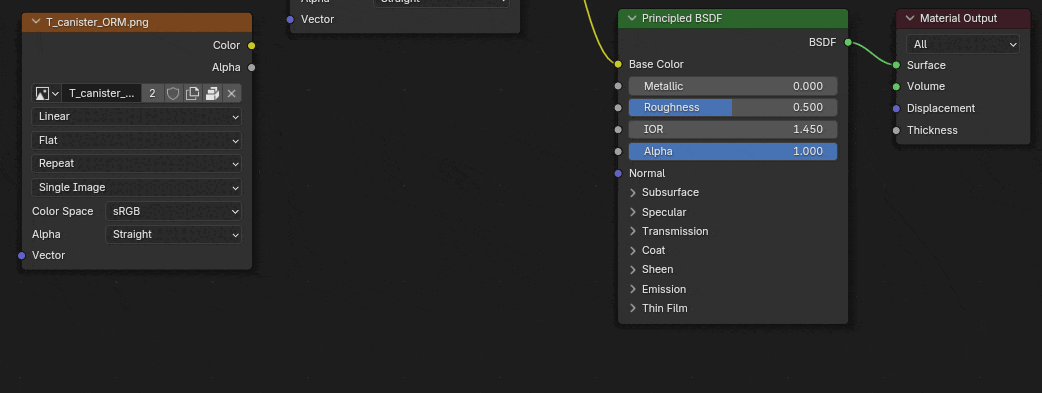Expand the Subsurface panel
Screen dimensions: 1042x393
tap(633, 192)
